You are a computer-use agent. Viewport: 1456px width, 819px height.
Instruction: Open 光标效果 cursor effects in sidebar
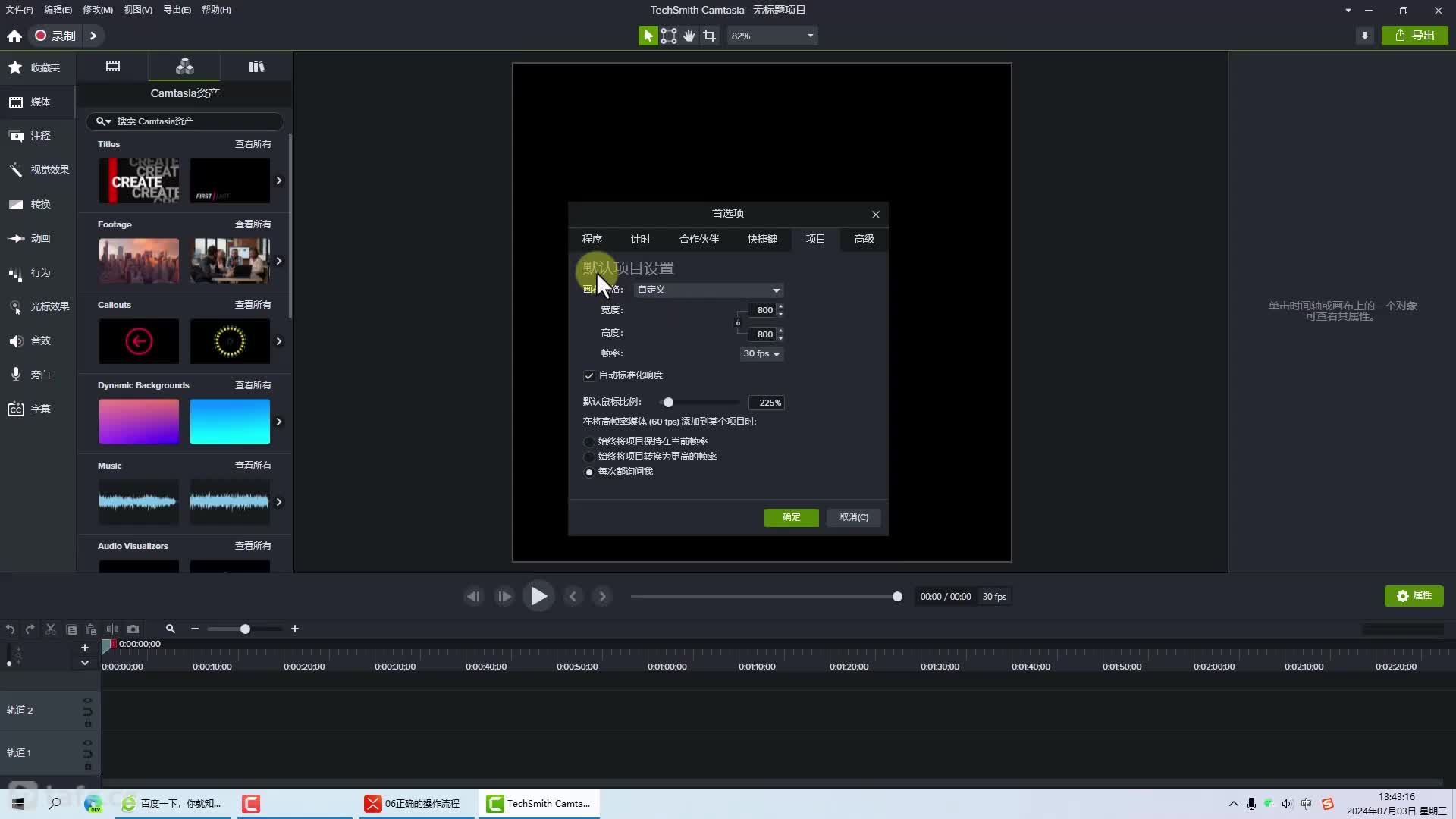(x=38, y=306)
